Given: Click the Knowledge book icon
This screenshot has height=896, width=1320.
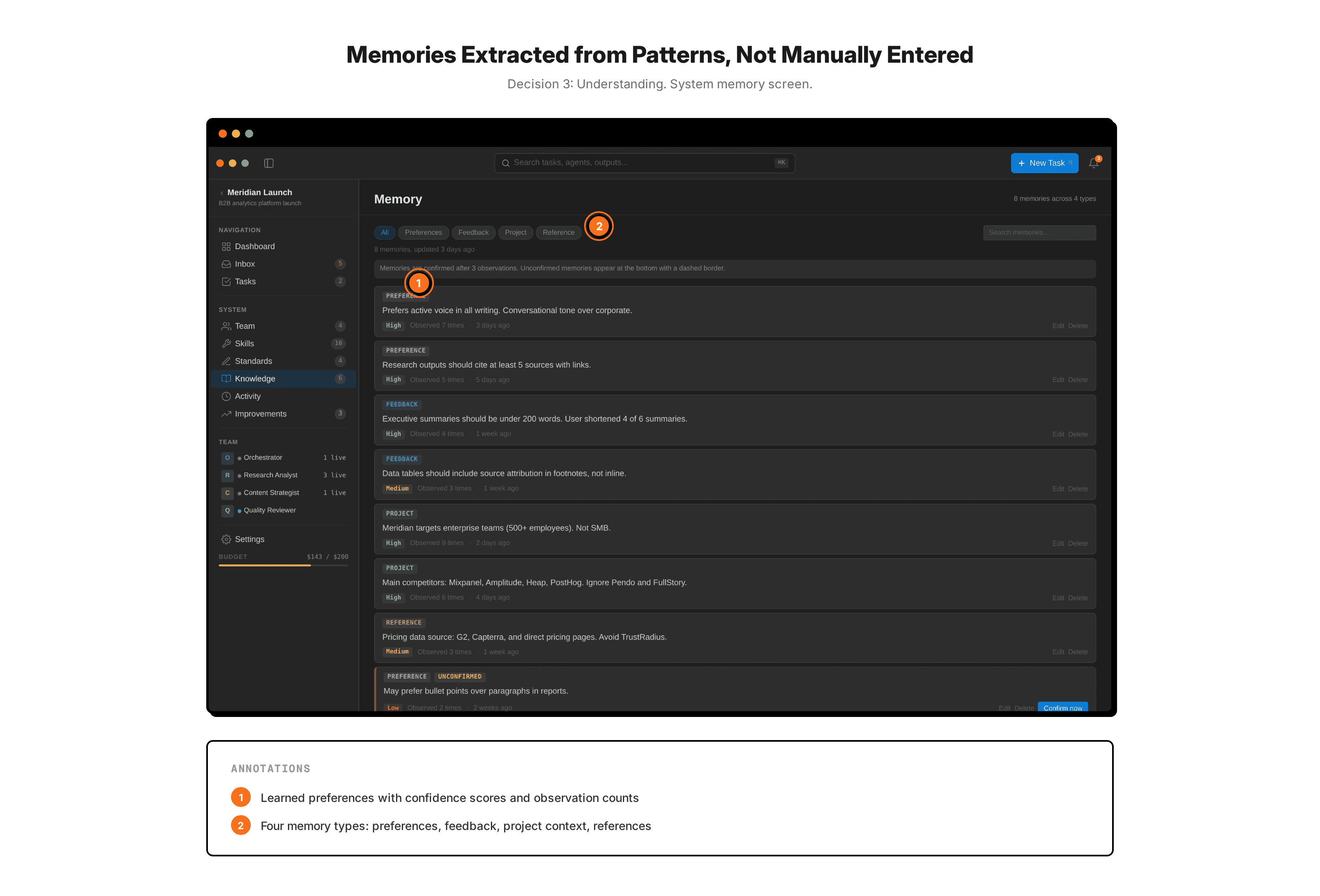Looking at the screenshot, I should pyautogui.click(x=226, y=379).
